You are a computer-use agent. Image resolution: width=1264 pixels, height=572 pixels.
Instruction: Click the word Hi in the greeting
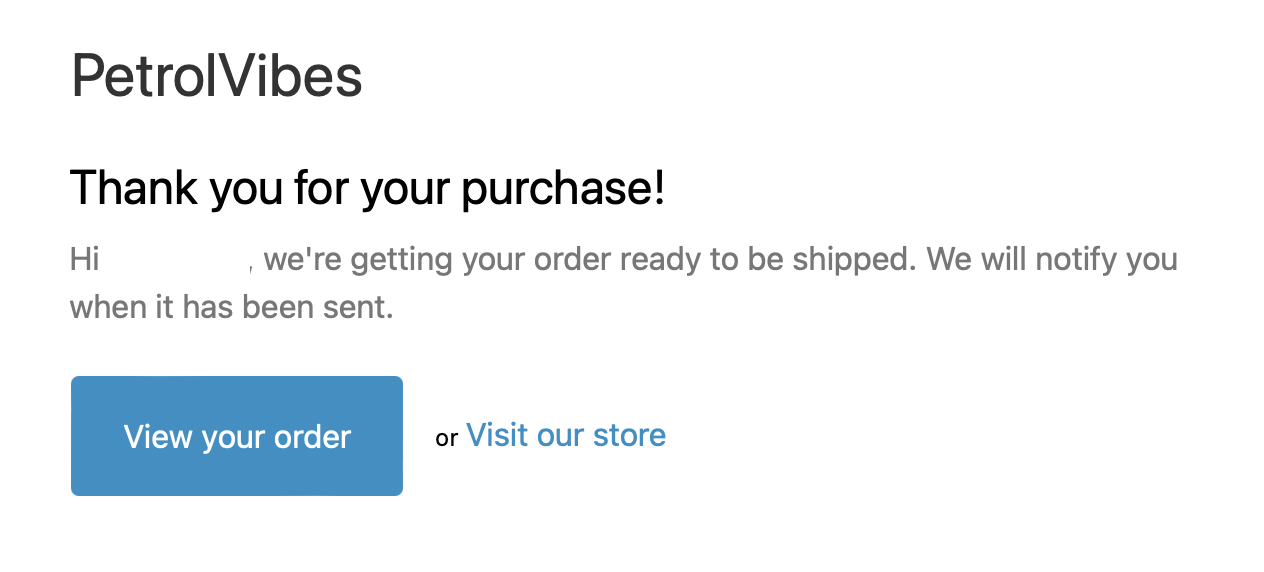pos(84,259)
